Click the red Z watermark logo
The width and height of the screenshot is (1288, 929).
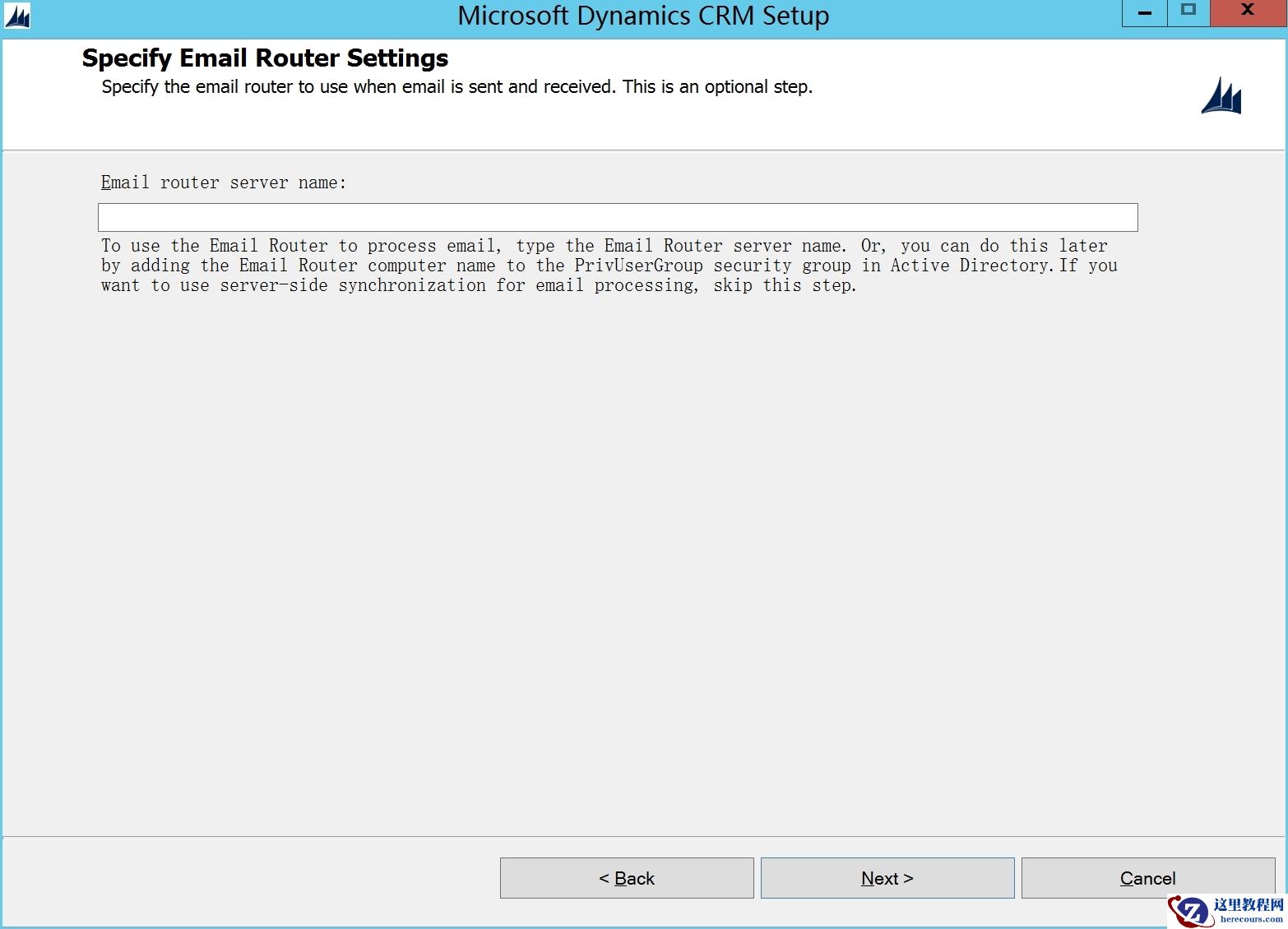[1188, 910]
